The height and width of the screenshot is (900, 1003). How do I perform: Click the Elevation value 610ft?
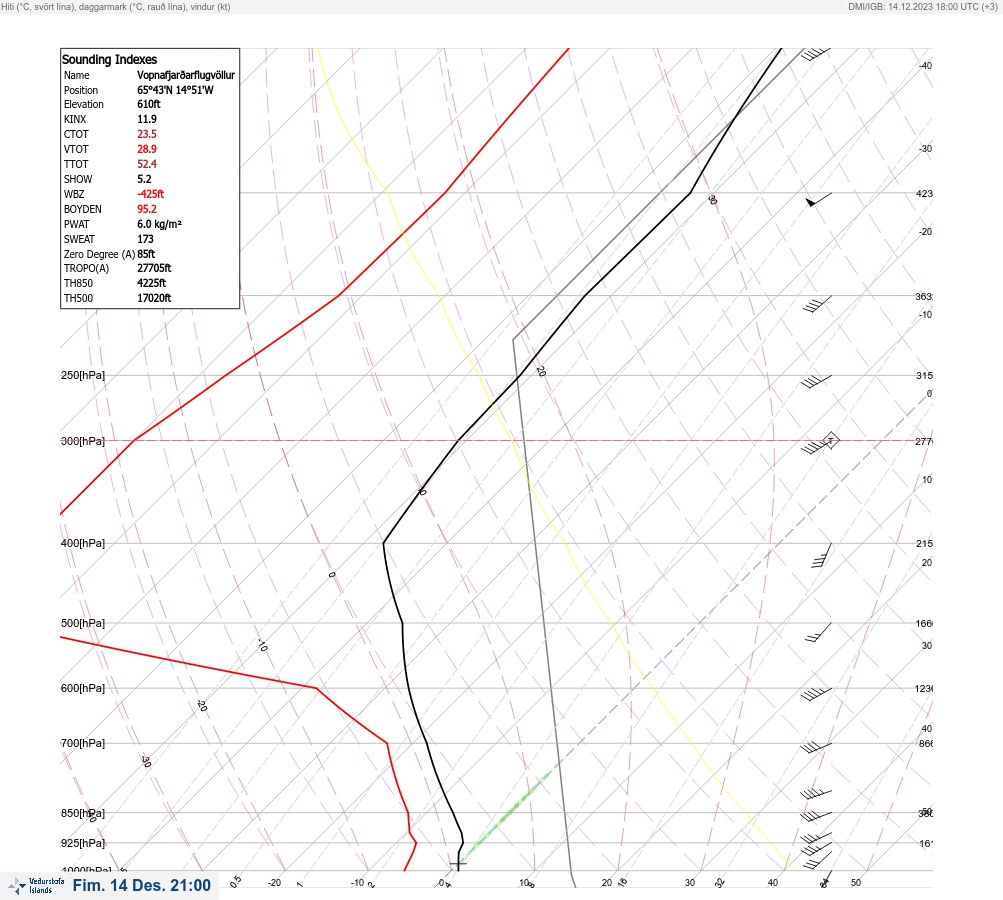pyautogui.click(x=149, y=104)
